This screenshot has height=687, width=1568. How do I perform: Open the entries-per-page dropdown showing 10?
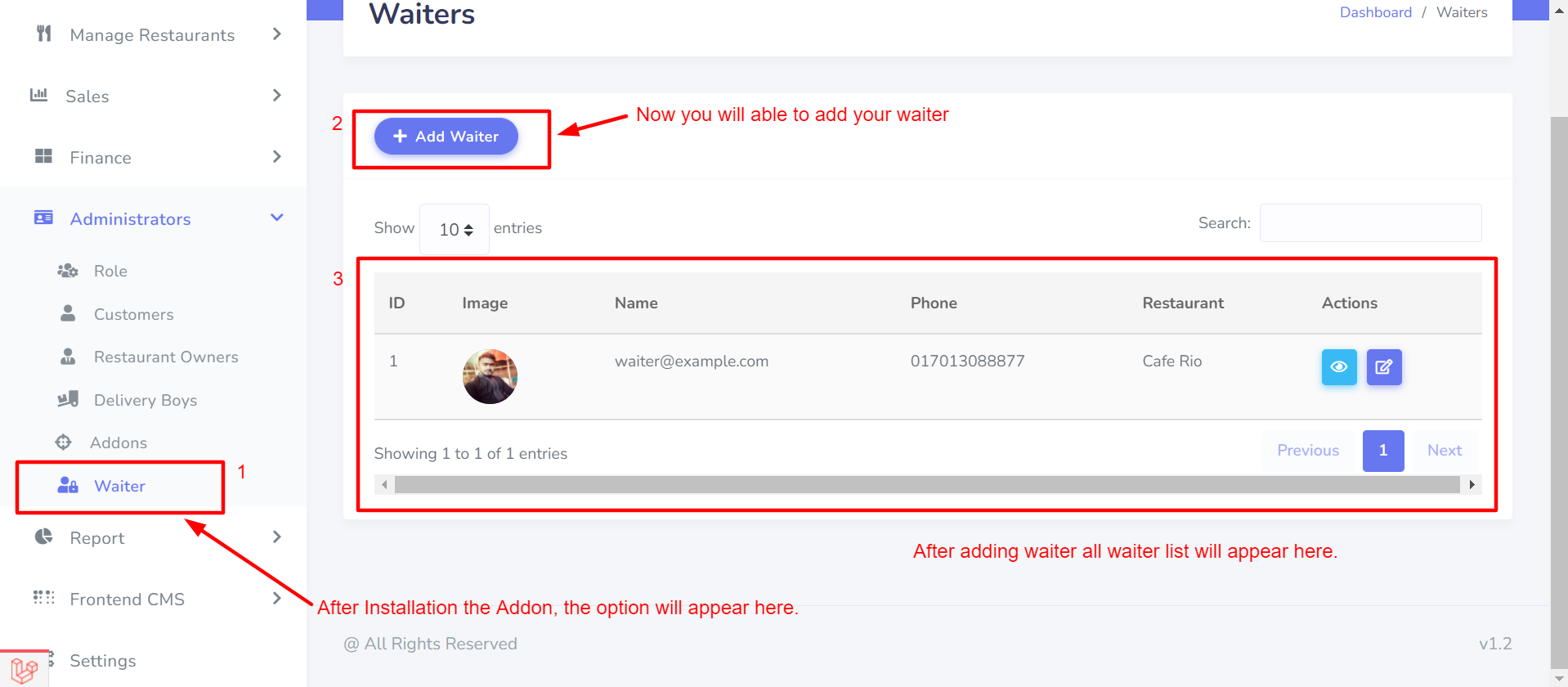(x=455, y=230)
